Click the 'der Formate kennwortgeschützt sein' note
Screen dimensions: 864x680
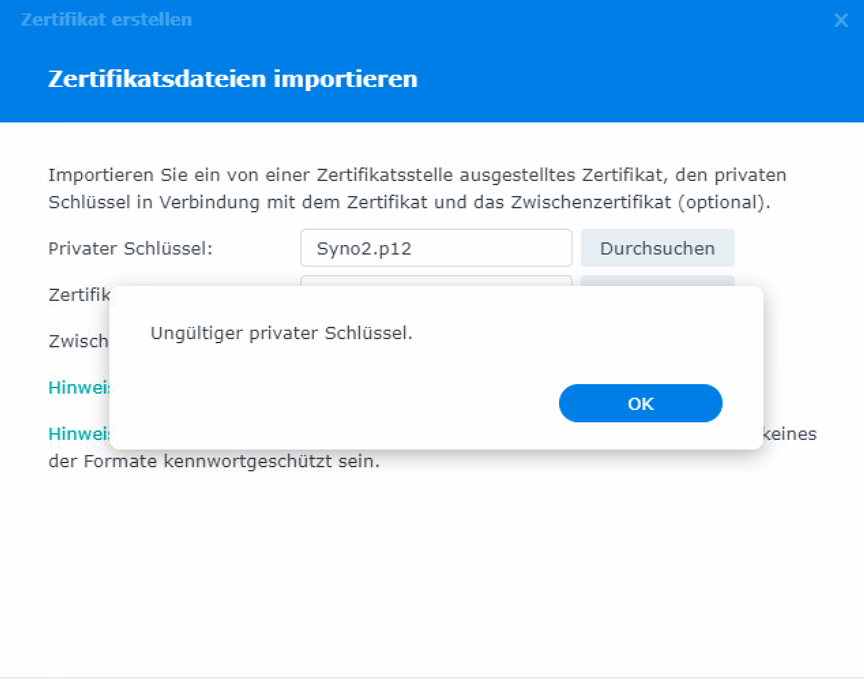[x=214, y=463]
